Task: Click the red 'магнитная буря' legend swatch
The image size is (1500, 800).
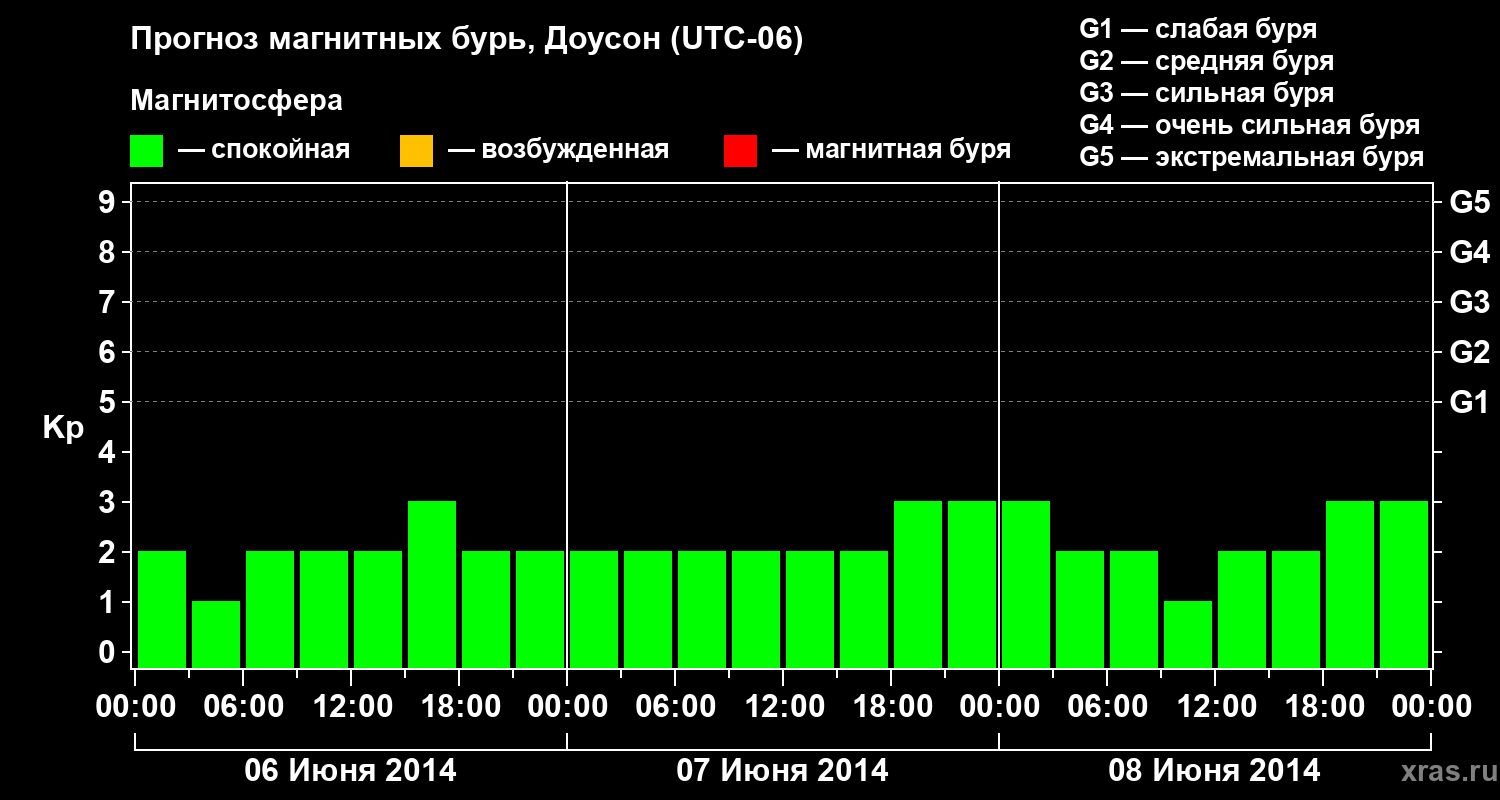Action: click(740, 151)
